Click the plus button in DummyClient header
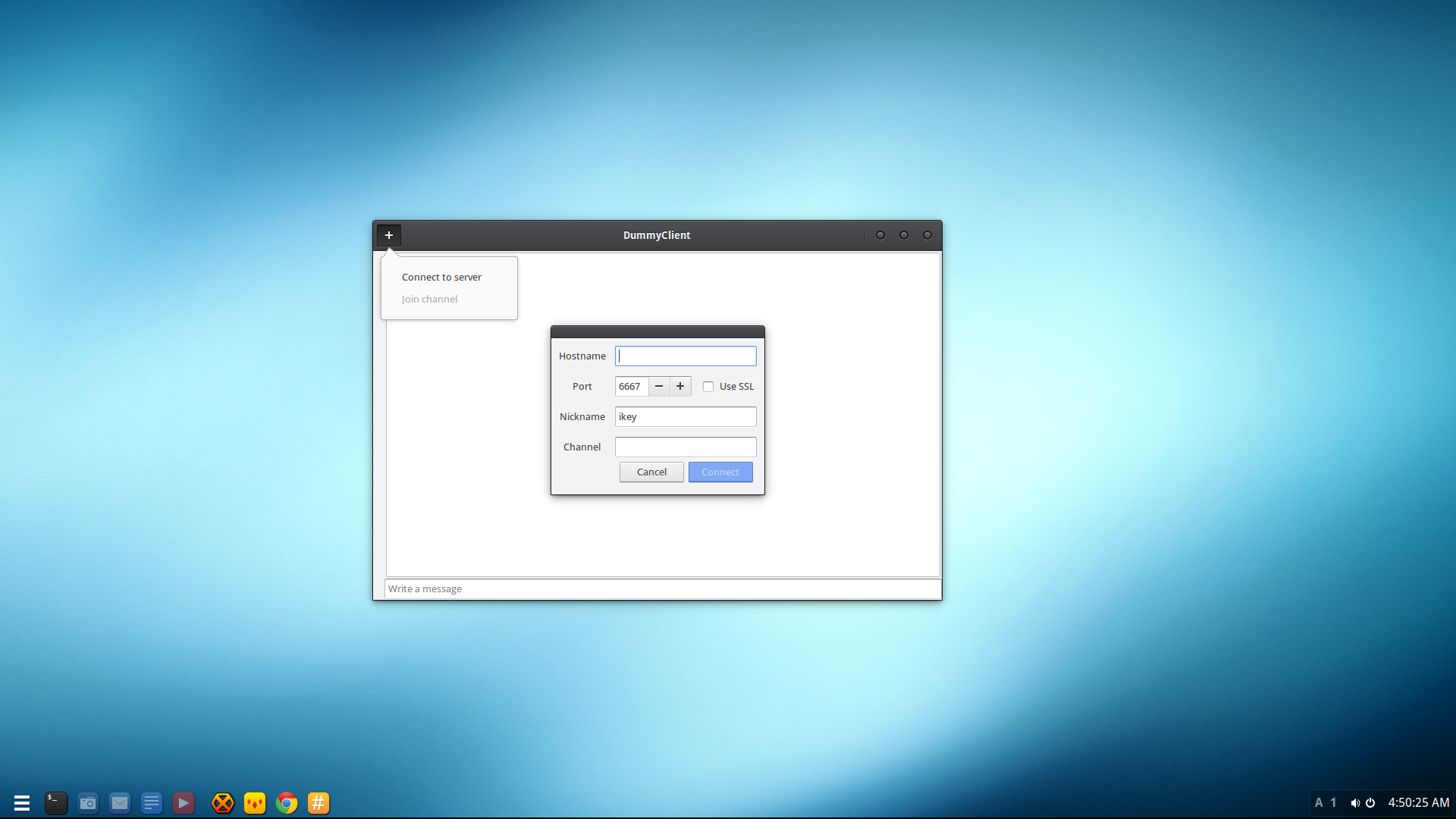The height and width of the screenshot is (819, 1456). (x=389, y=235)
